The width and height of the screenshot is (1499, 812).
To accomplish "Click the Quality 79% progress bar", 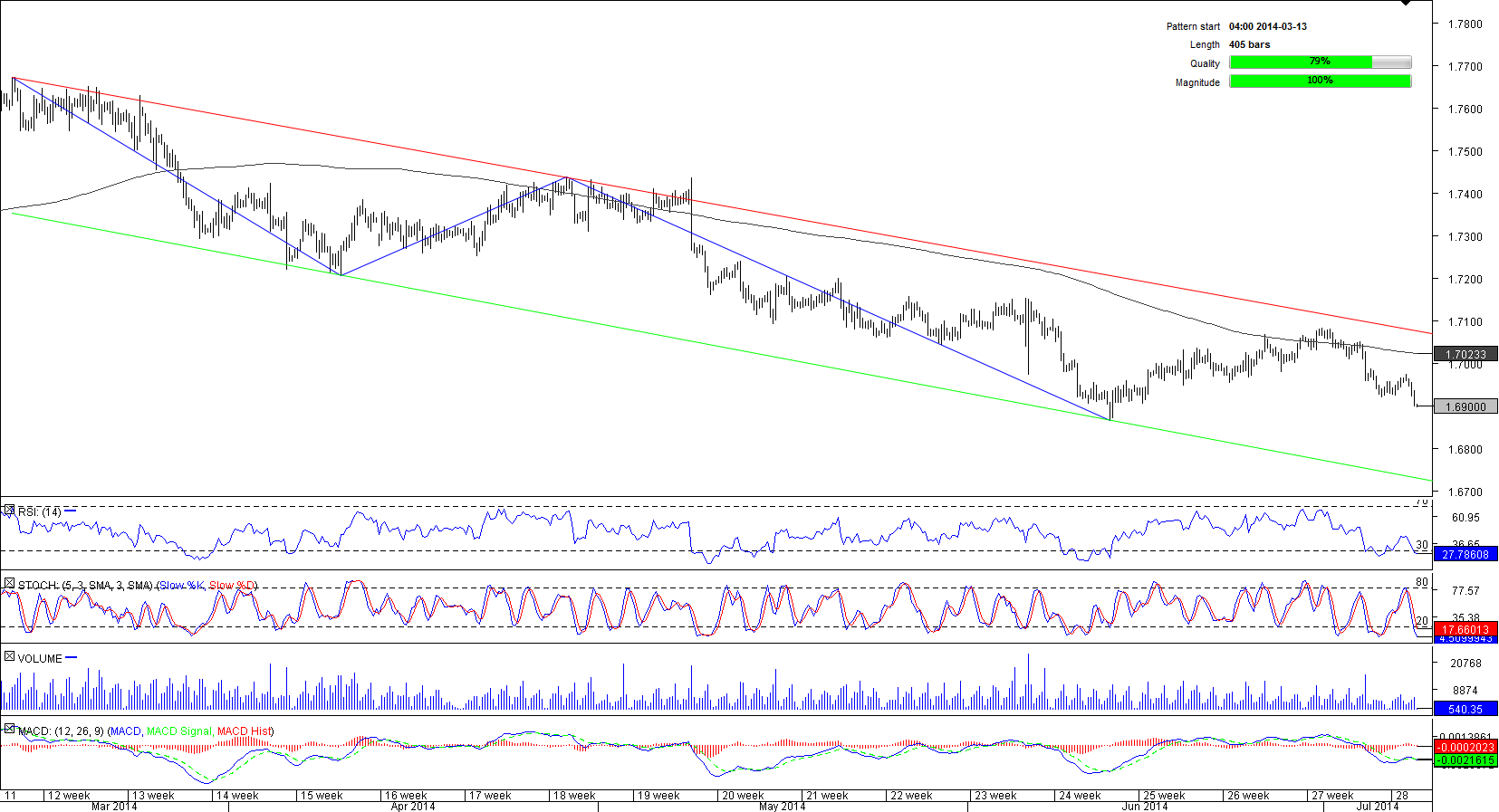I will pyautogui.click(x=1320, y=62).
